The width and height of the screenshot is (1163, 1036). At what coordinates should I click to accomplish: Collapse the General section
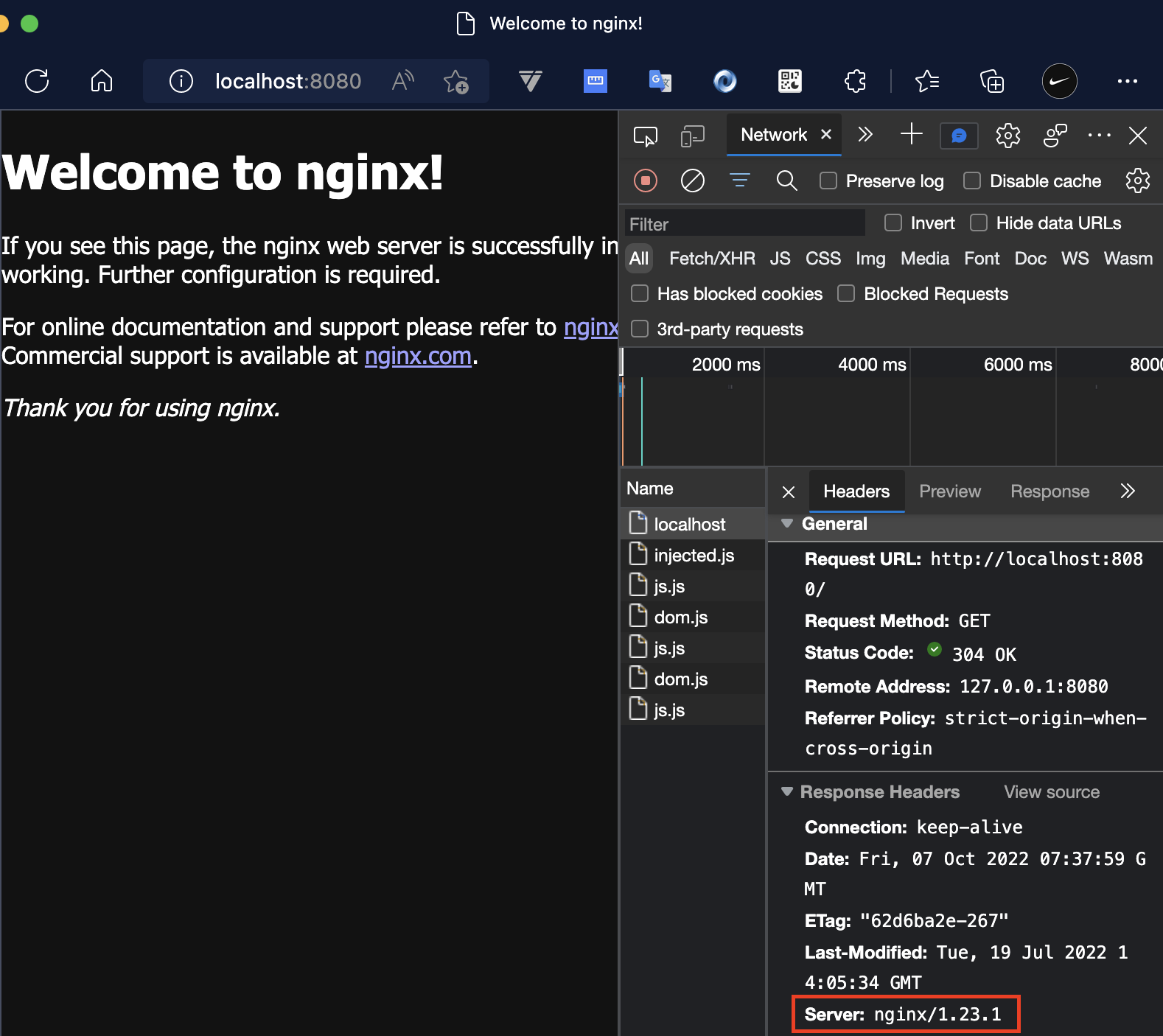[x=787, y=524]
